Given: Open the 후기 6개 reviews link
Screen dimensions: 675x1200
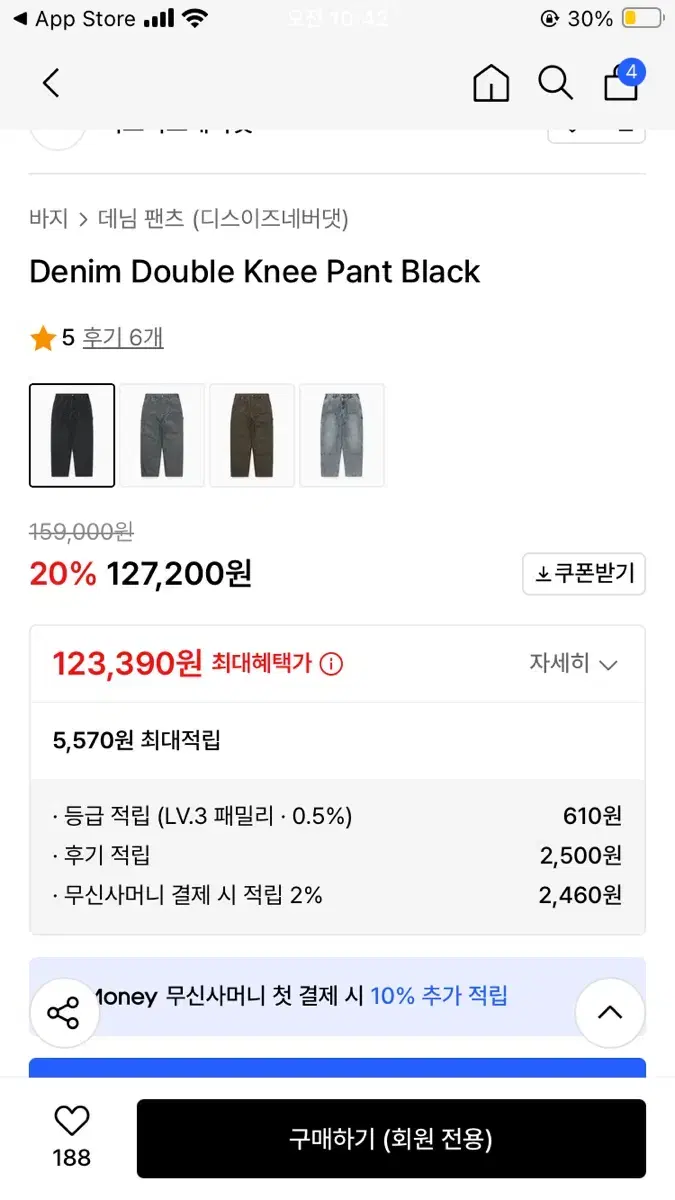Looking at the screenshot, I should 123,338.
